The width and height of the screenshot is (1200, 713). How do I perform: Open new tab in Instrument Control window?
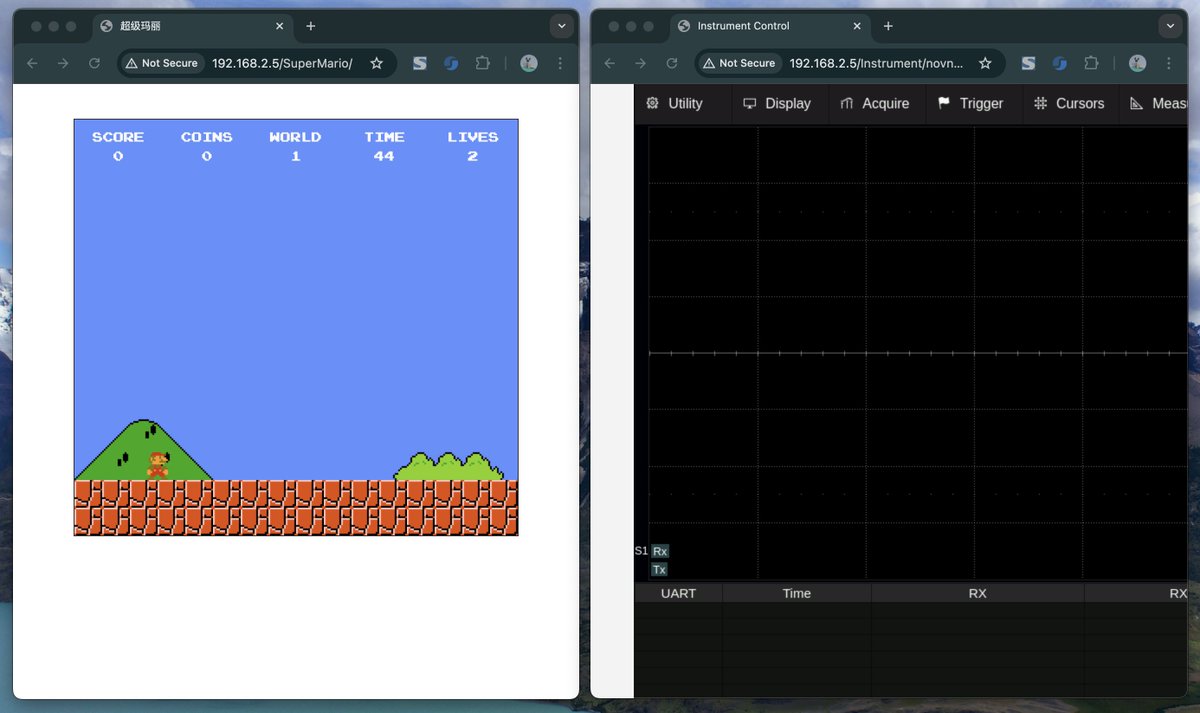(888, 26)
